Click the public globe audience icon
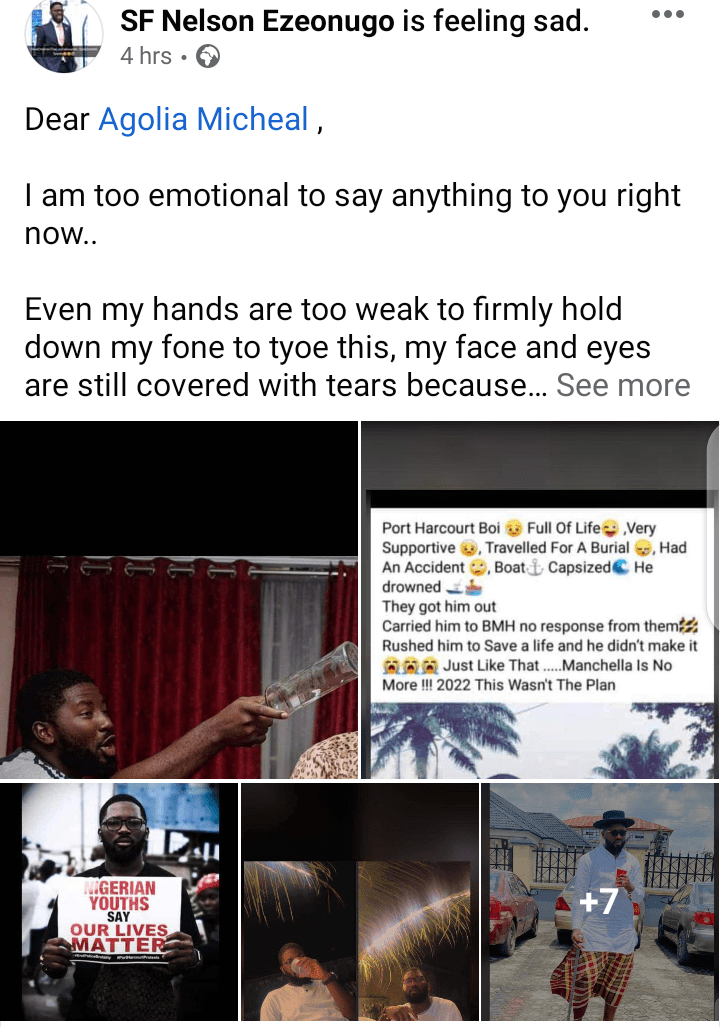This screenshot has height=1027, width=720. coord(208,57)
